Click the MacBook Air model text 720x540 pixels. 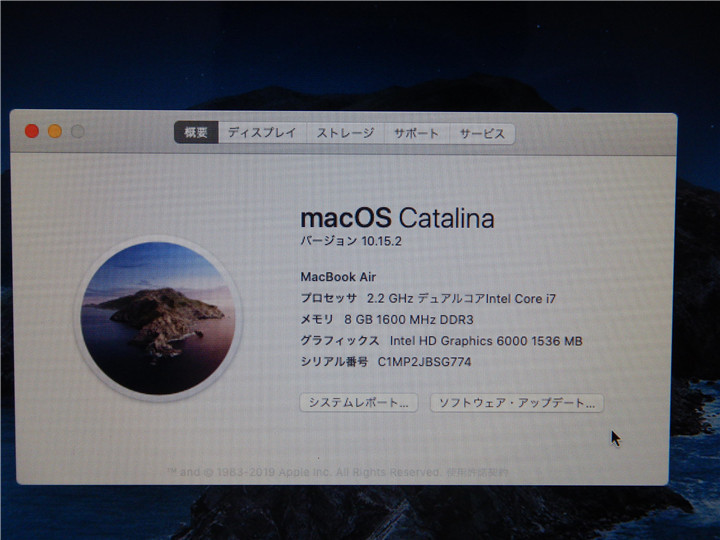[x=338, y=277]
